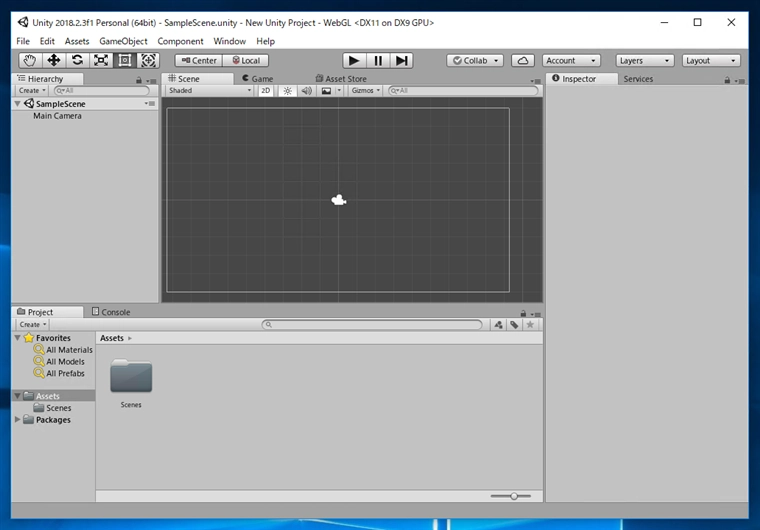Open the GameObject menu
The height and width of the screenshot is (530, 760).
123,41
